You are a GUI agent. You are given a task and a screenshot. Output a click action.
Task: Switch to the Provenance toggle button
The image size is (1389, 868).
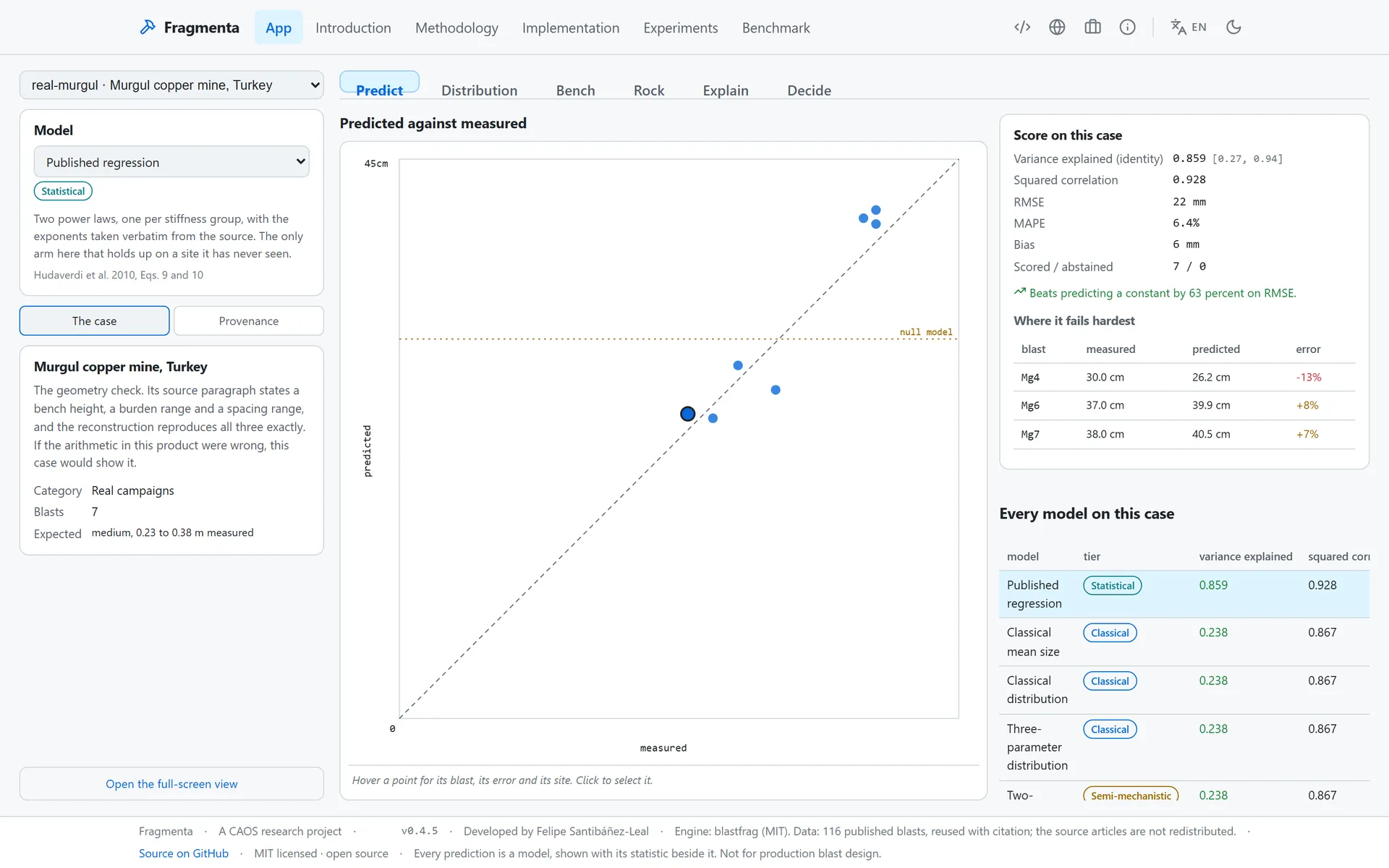click(249, 320)
